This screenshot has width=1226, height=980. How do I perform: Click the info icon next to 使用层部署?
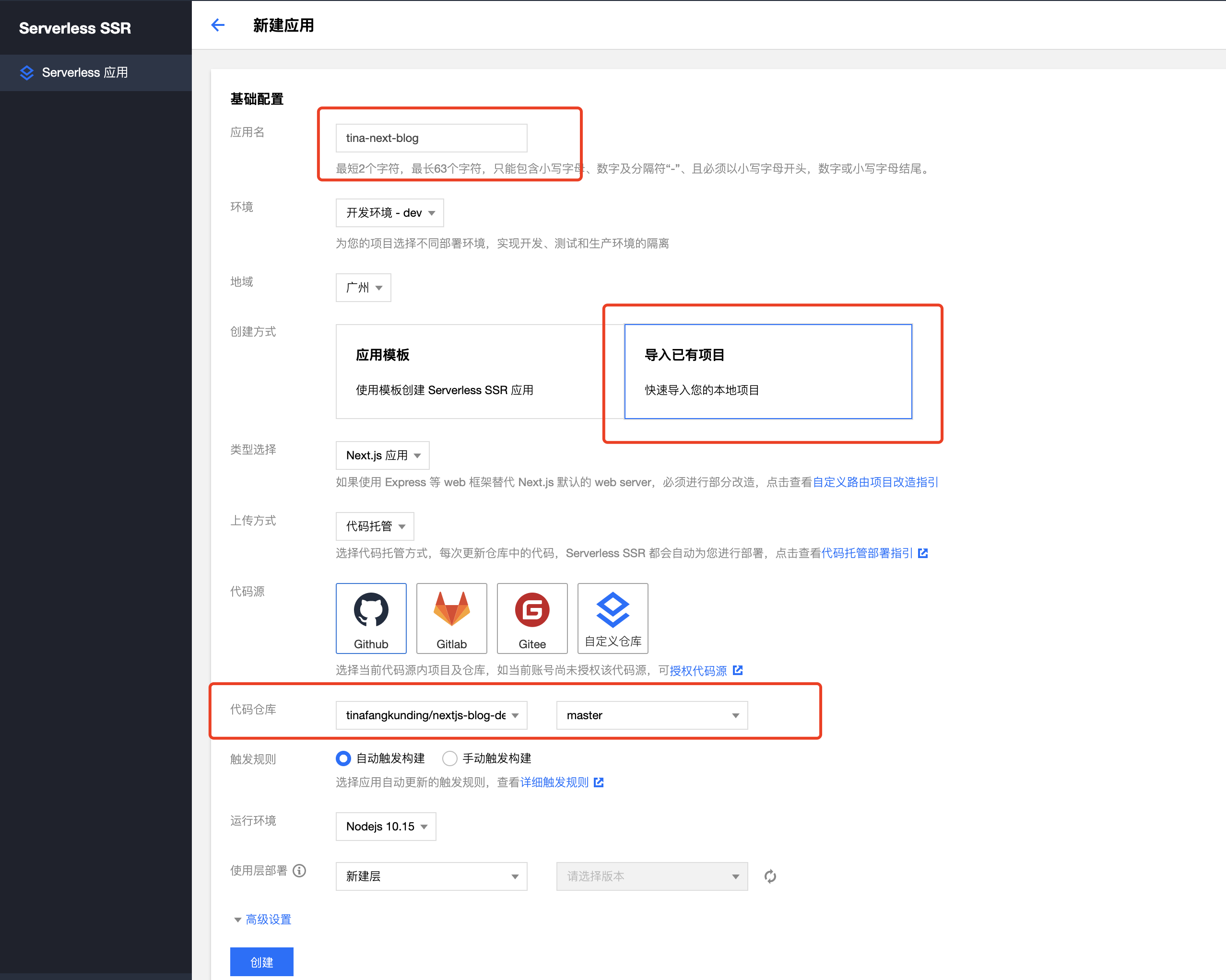click(x=299, y=870)
